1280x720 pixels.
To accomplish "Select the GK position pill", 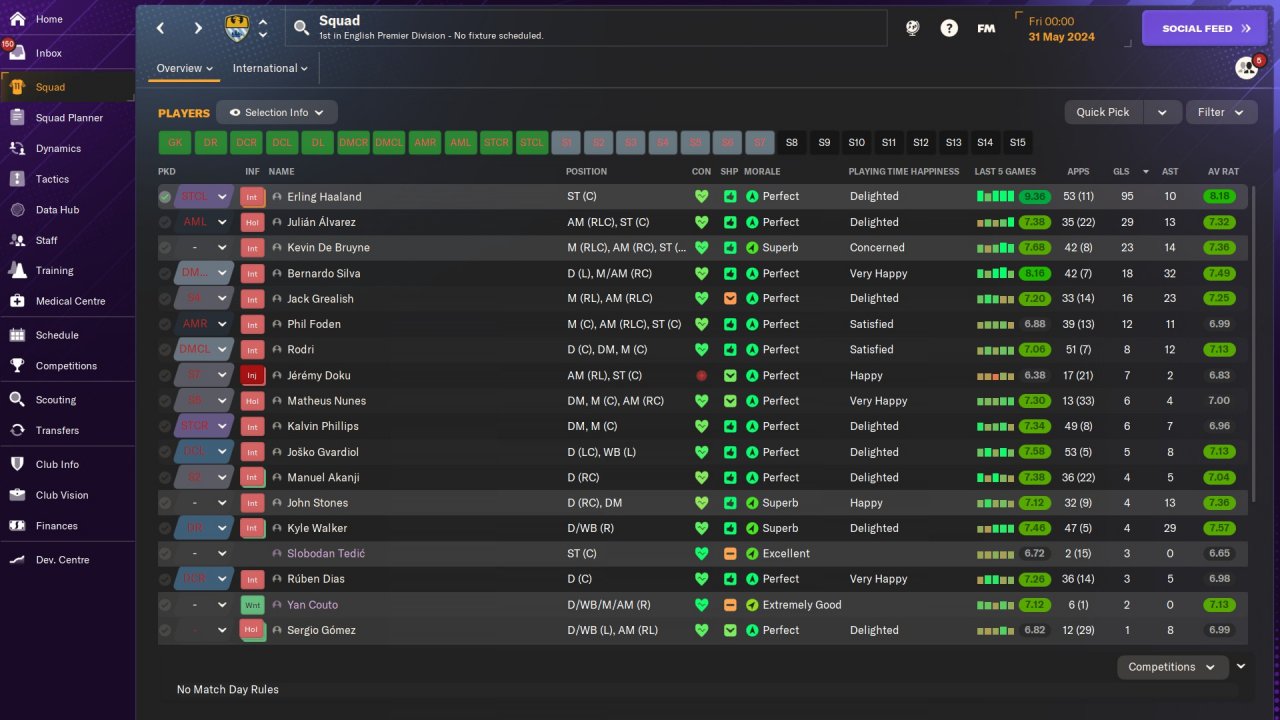I will pyautogui.click(x=175, y=143).
